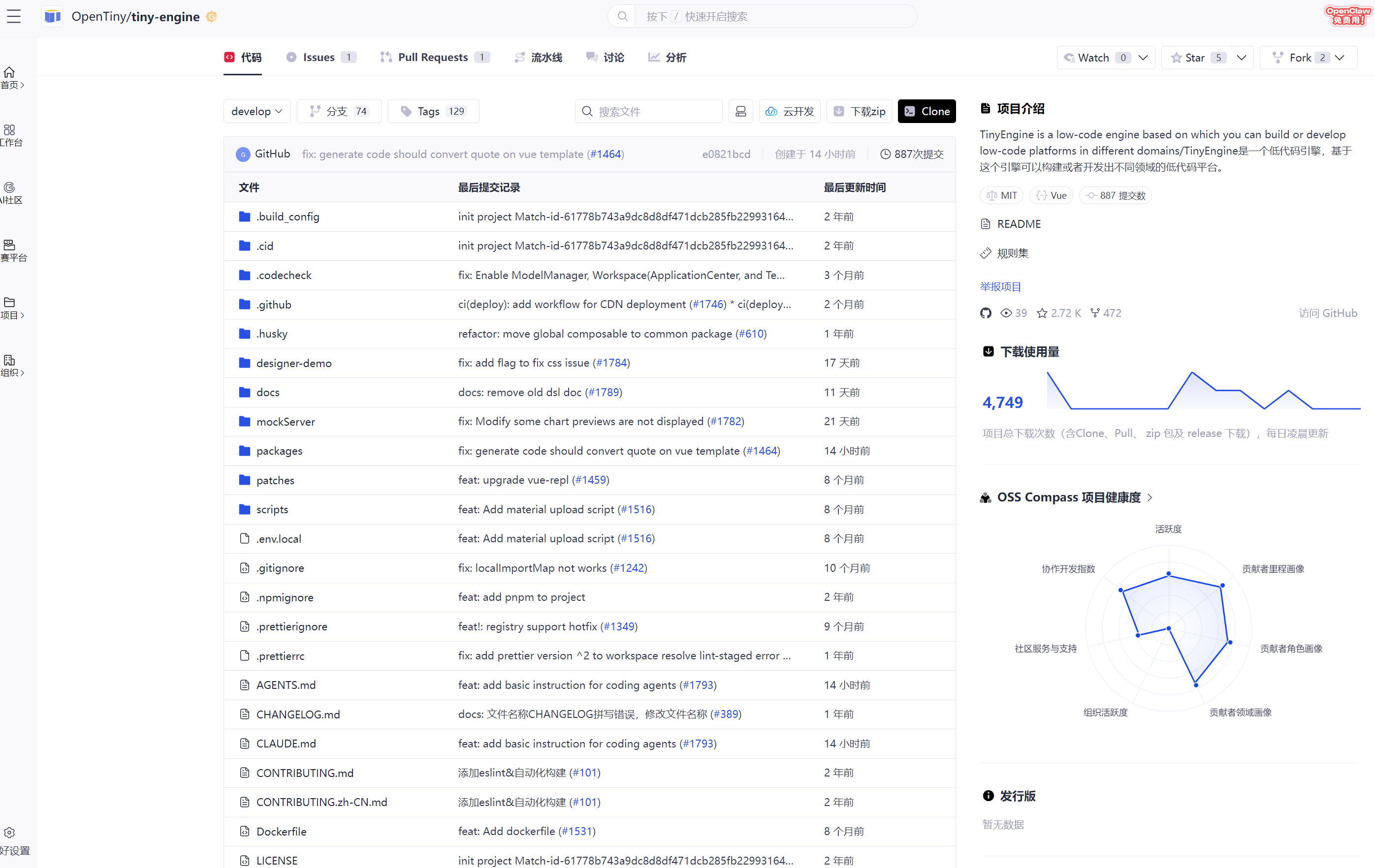Click the commit history clock icon
The width and height of the screenshot is (1375, 868).
(885, 154)
